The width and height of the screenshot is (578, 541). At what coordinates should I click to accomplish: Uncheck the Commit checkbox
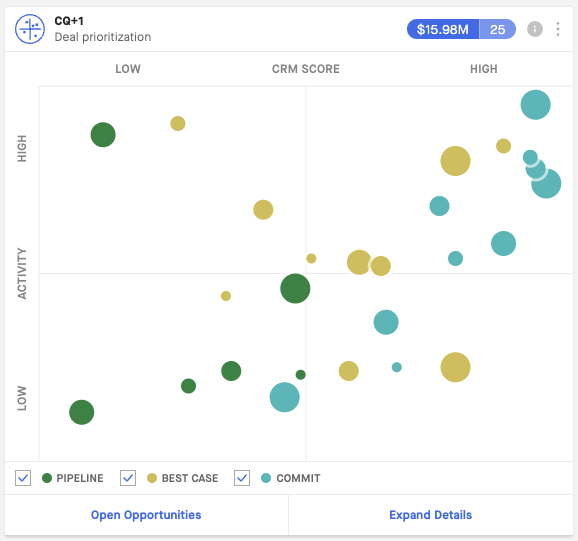click(x=242, y=478)
